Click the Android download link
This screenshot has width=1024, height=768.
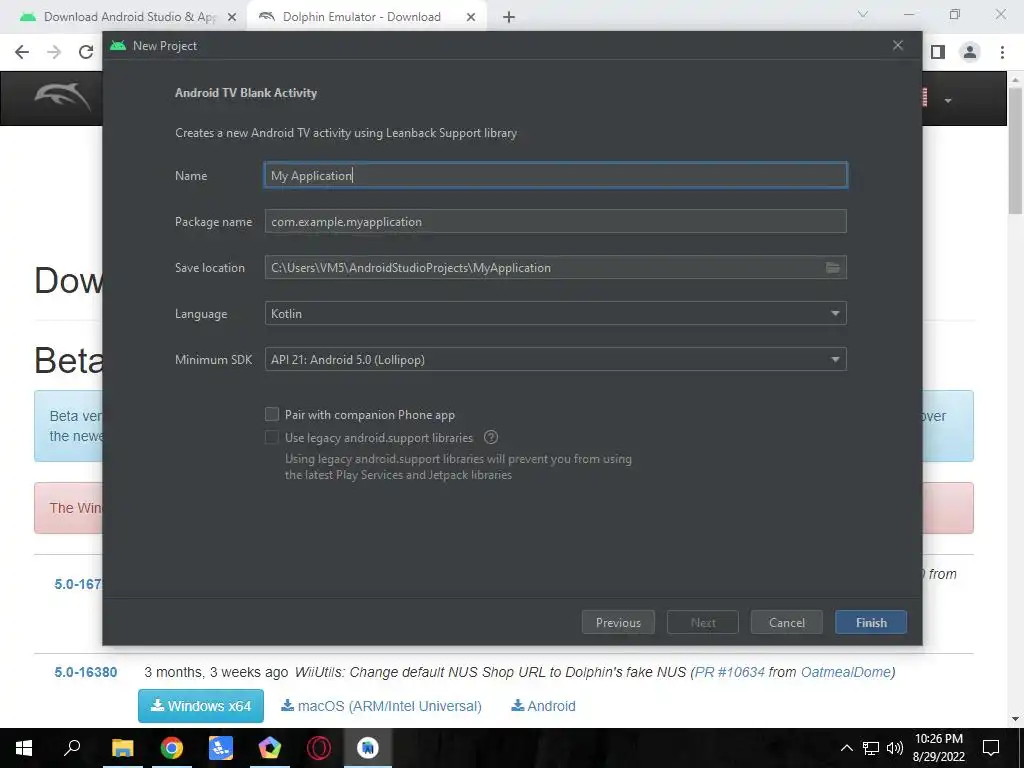tap(543, 706)
